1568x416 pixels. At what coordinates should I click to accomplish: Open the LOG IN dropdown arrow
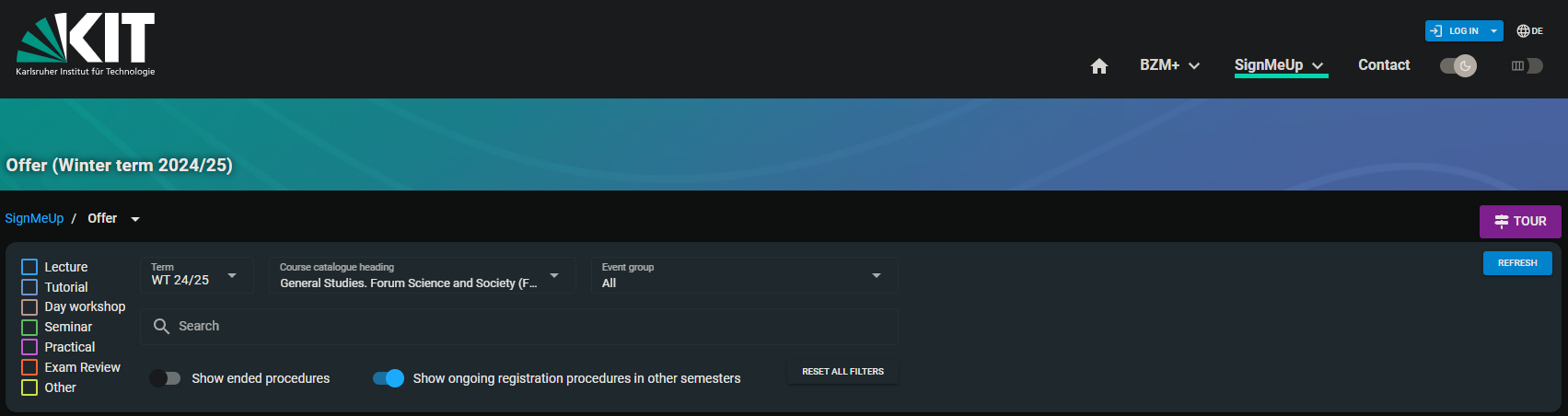click(x=1493, y=31)
